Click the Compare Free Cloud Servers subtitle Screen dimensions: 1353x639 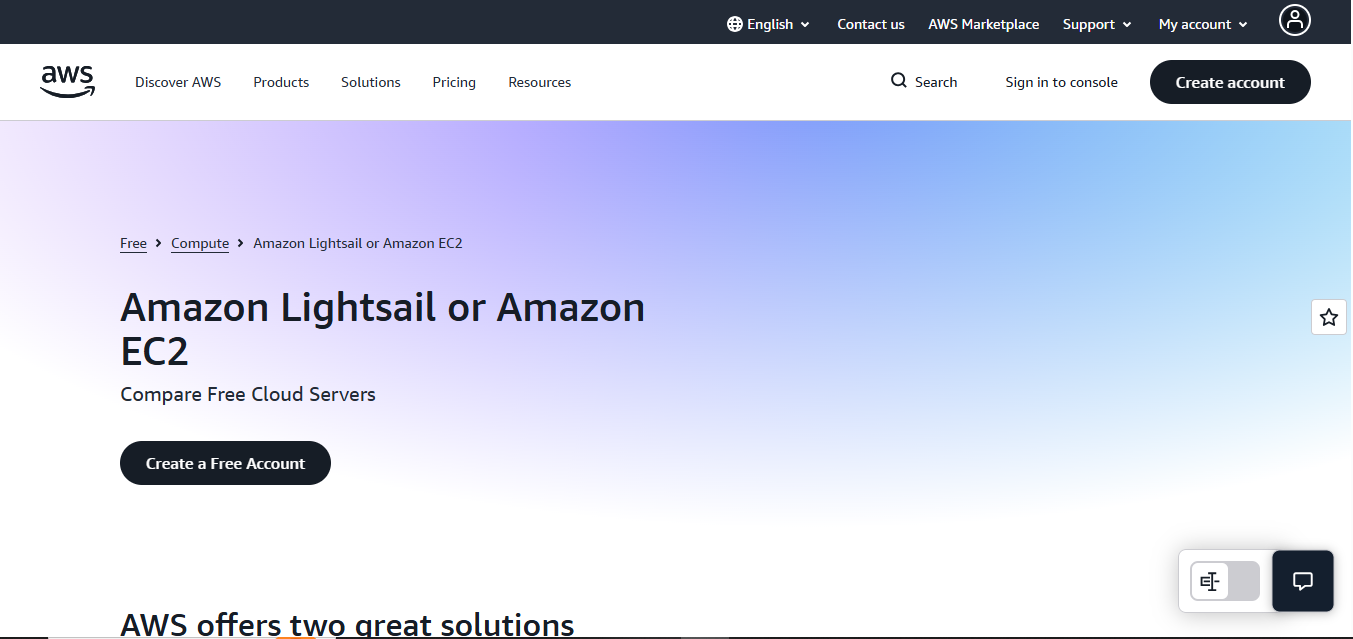248,394
